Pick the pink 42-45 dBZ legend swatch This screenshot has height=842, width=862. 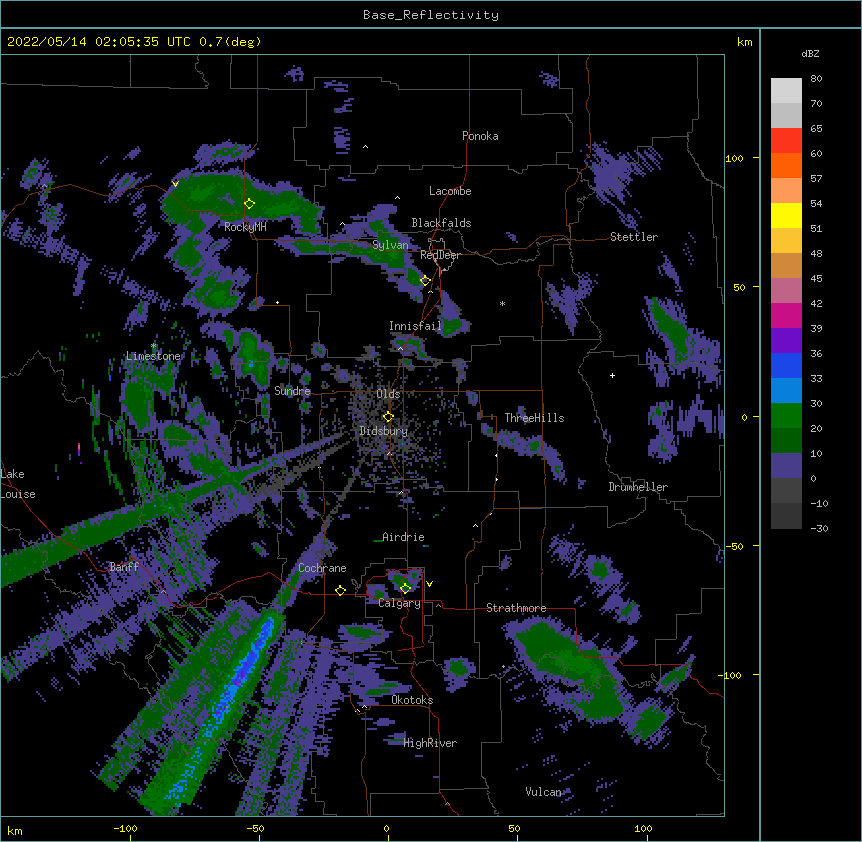click(x=786, y=291)
